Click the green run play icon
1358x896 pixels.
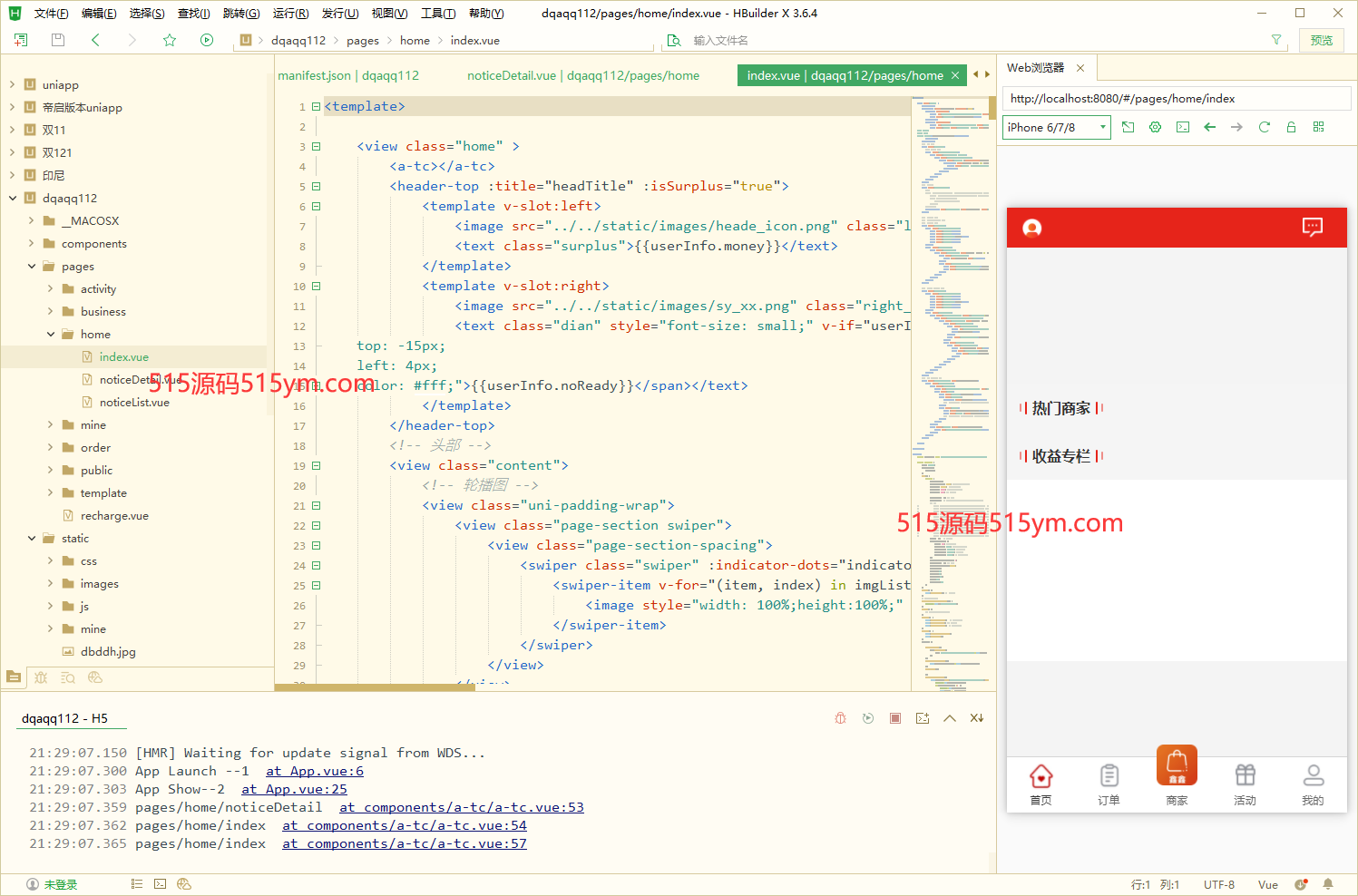tap(207, 40)
